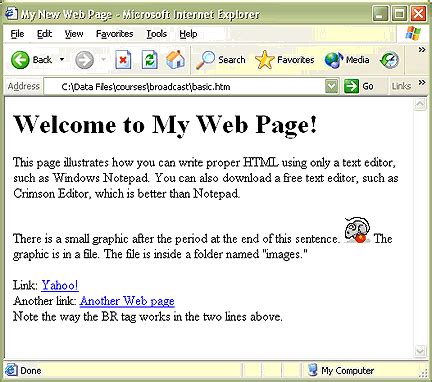432x382 pixels.
Task: Open the Another Web page link
Action: pyautogui.click(x=127, y=301)
